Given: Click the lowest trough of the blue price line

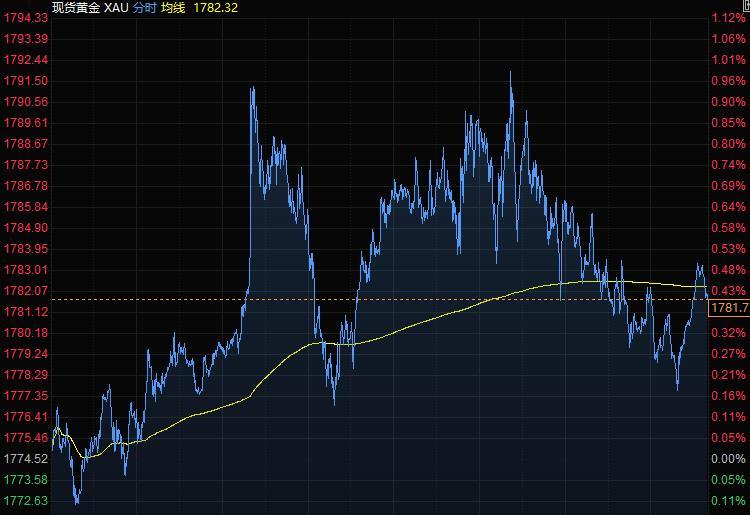Looking at the screenshot, I should tap(77, 502).
